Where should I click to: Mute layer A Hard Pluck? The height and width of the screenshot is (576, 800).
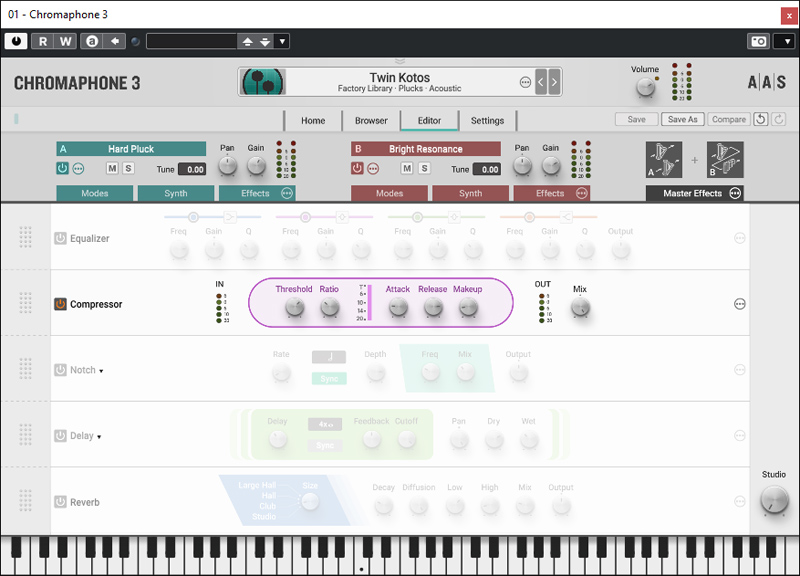click(112, 168)
